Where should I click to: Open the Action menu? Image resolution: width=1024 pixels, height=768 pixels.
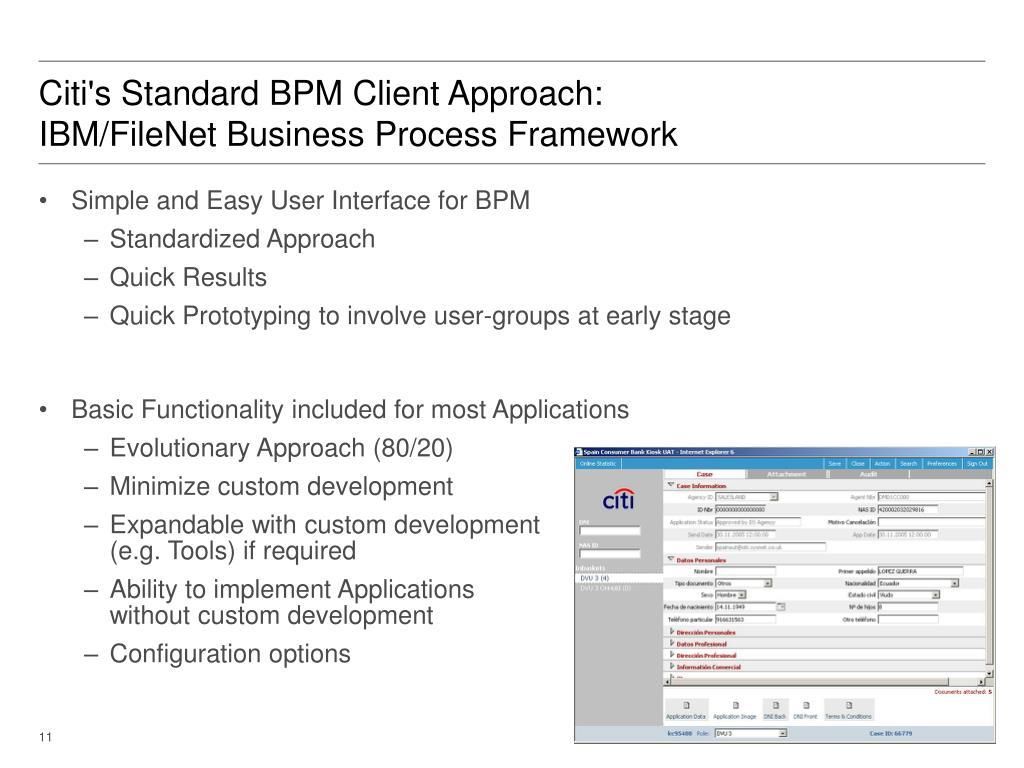pyautogui.click(x=882, y=464)
